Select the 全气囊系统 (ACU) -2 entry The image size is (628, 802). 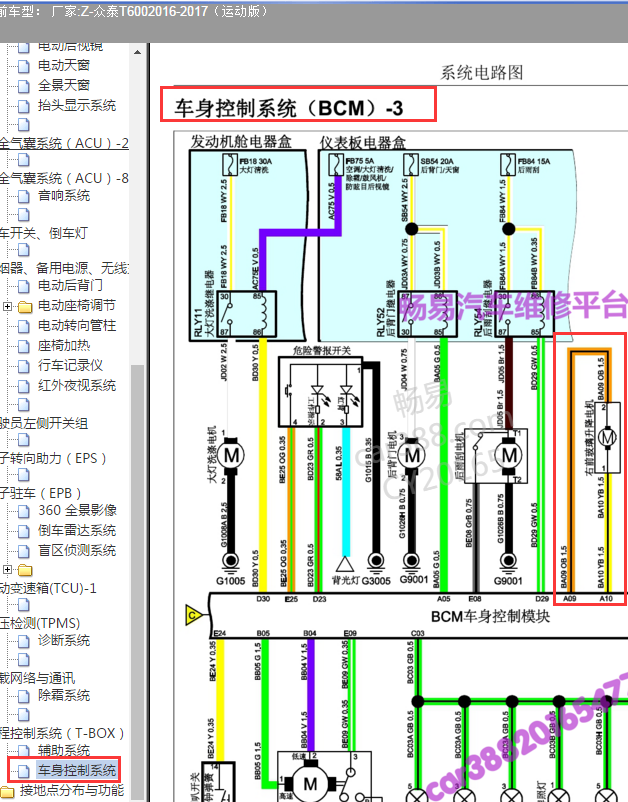(64, 143)
